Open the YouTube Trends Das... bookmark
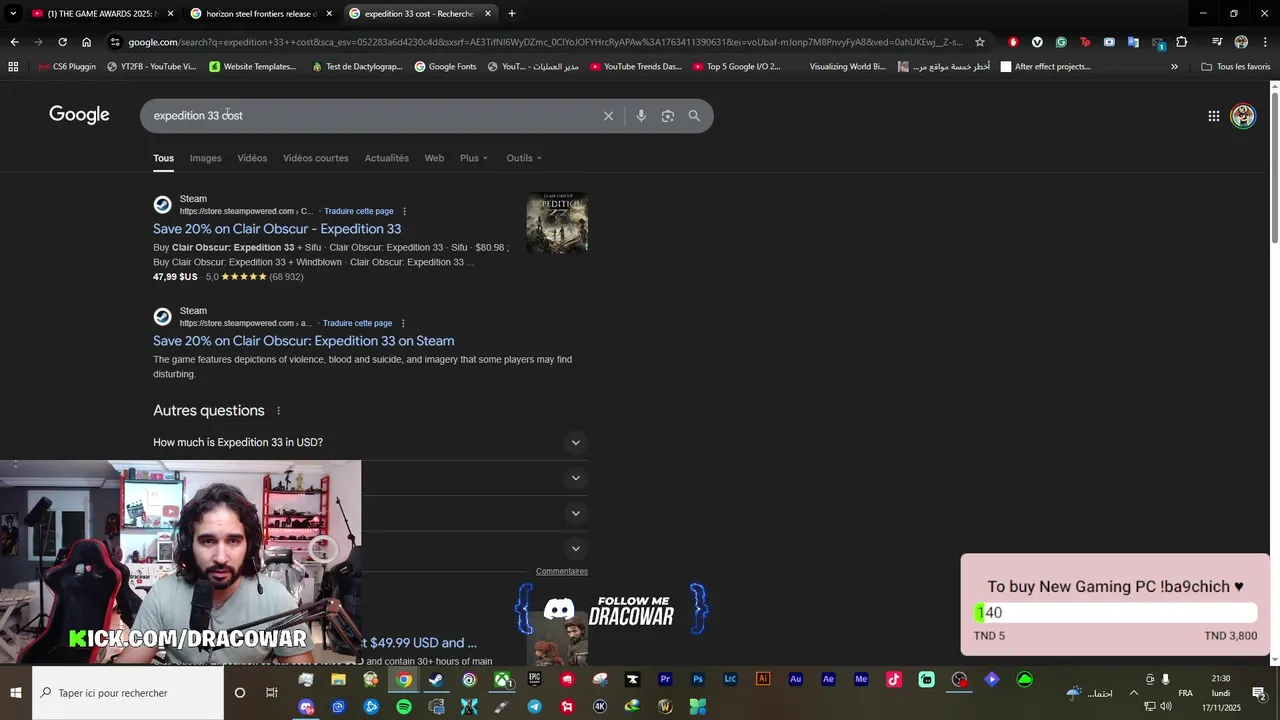The image size is (1280, 720). pos(635,67)
